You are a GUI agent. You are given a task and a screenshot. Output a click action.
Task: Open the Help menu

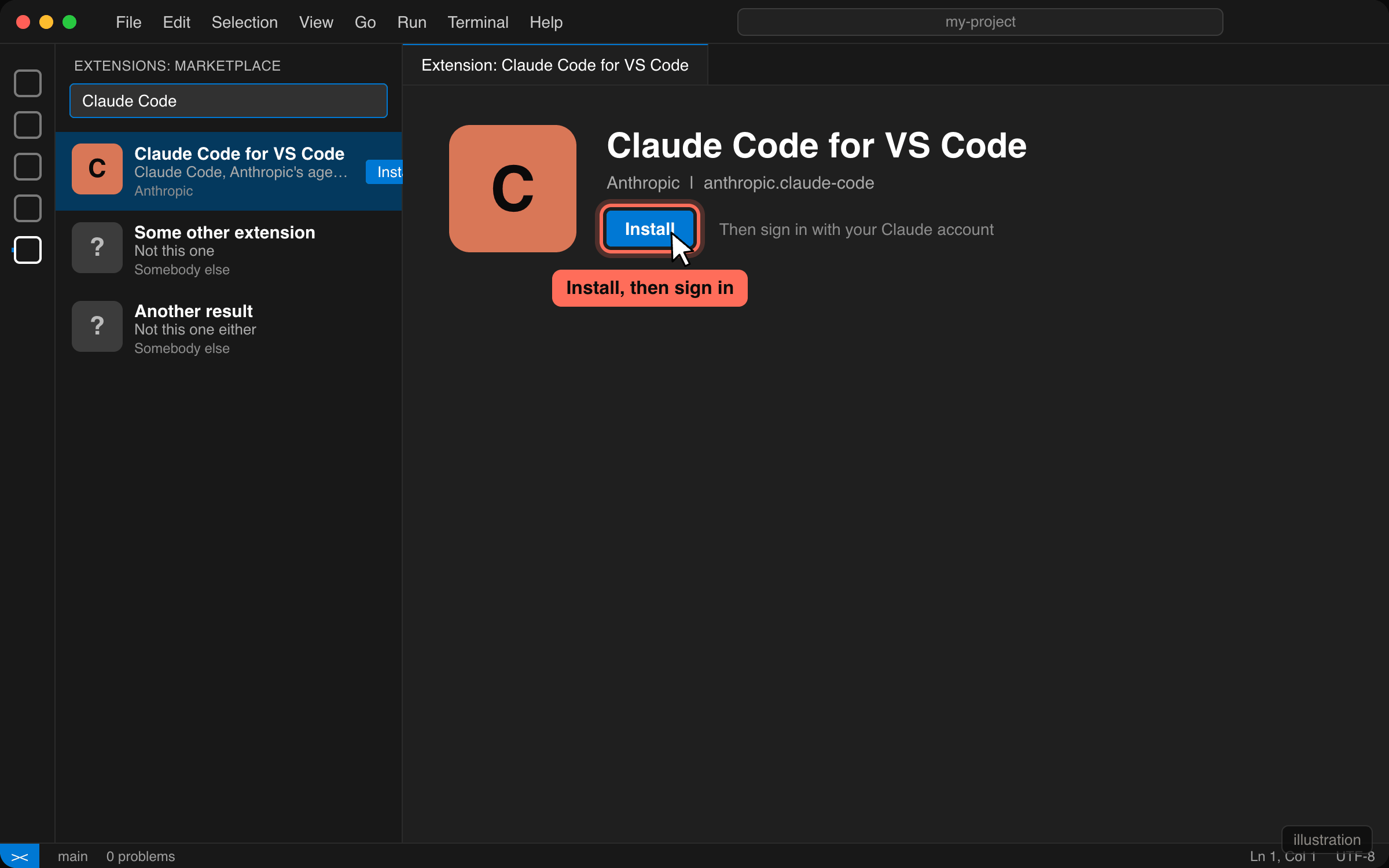tap(546, 22)
